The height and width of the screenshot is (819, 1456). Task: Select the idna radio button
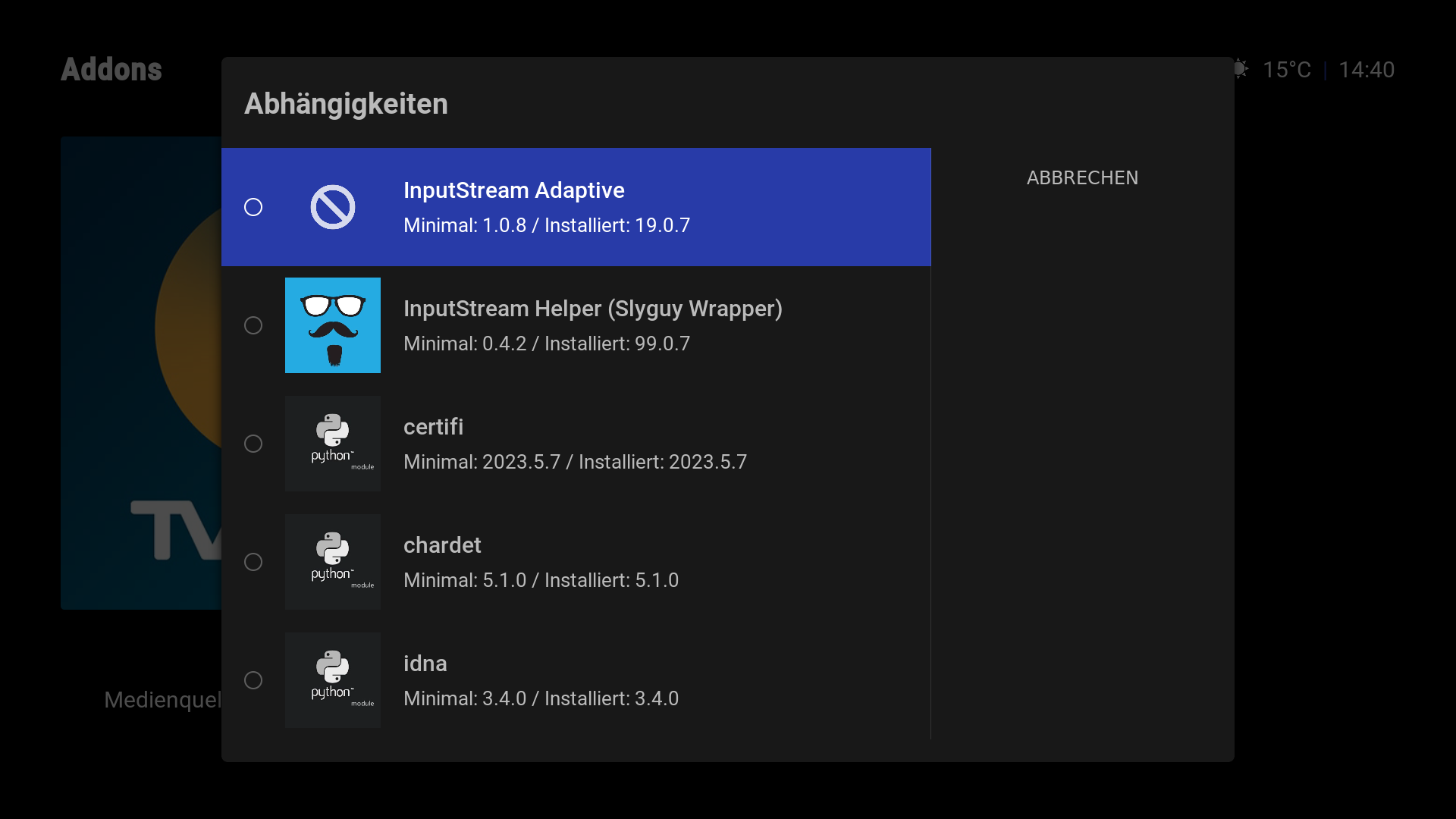click(253, 680)
